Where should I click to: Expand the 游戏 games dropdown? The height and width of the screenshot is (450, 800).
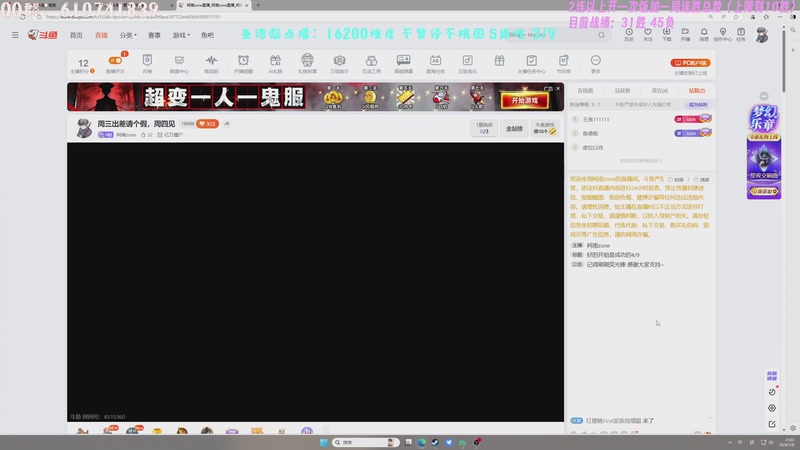(x=181, y=35)
